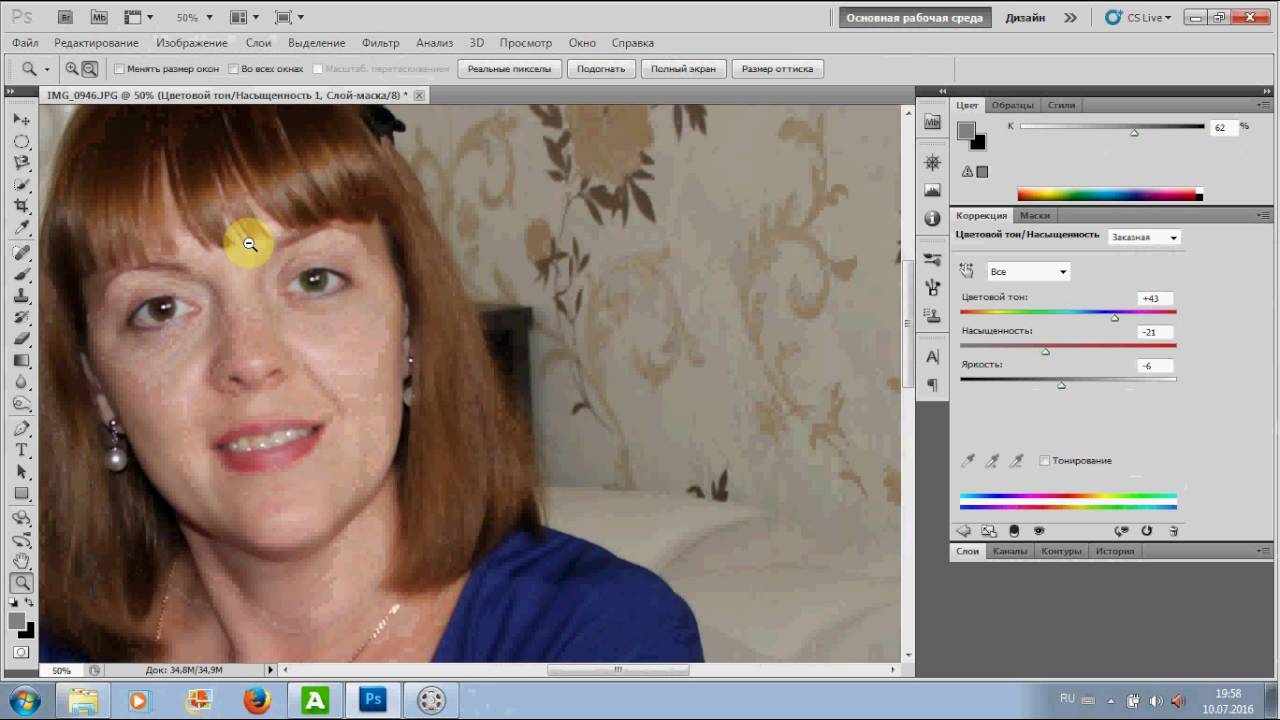Viewport: 1280px width, 720px height.
Task: Toggle on-image adjustment hand tool
Action: click(x=967, y=271)
